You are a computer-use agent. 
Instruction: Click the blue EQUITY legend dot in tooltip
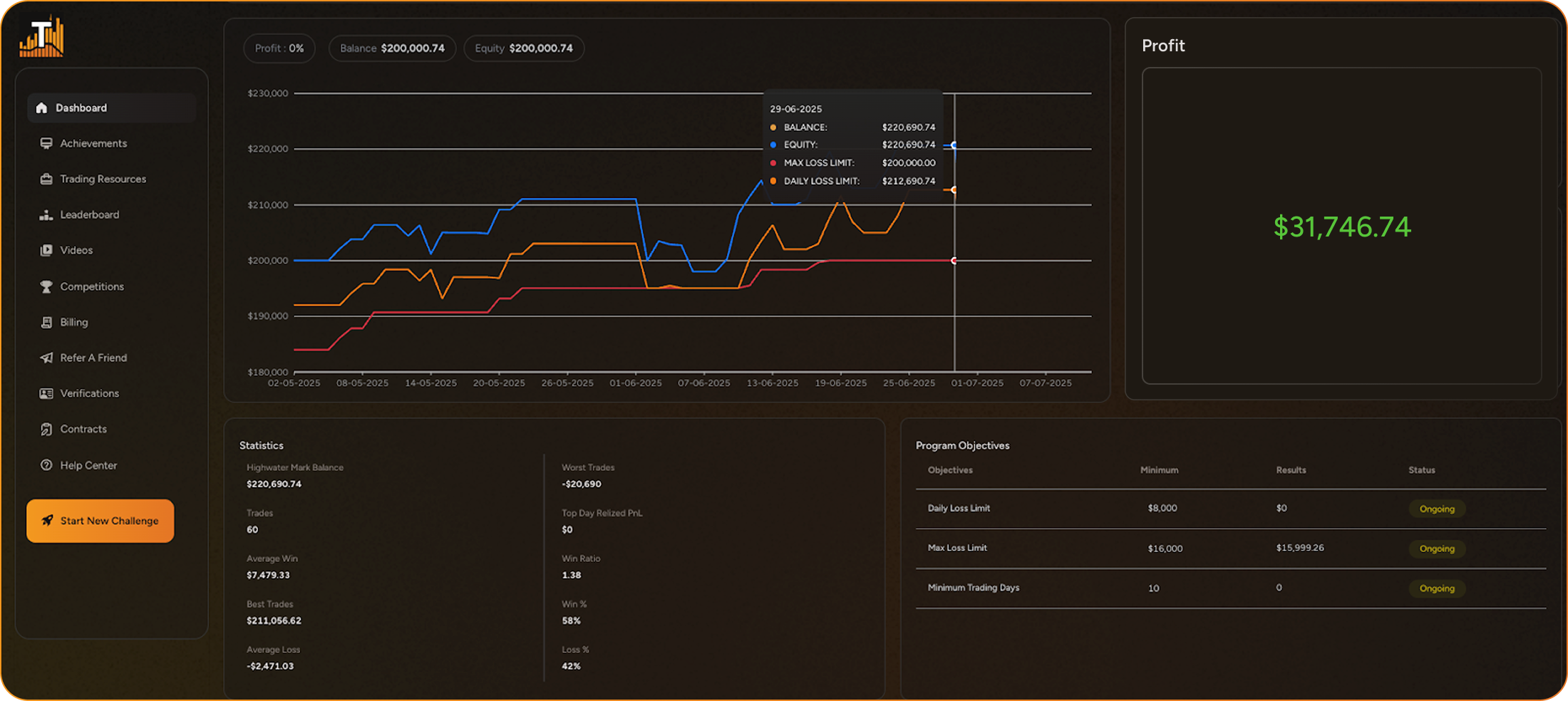[x=773, y=145]
